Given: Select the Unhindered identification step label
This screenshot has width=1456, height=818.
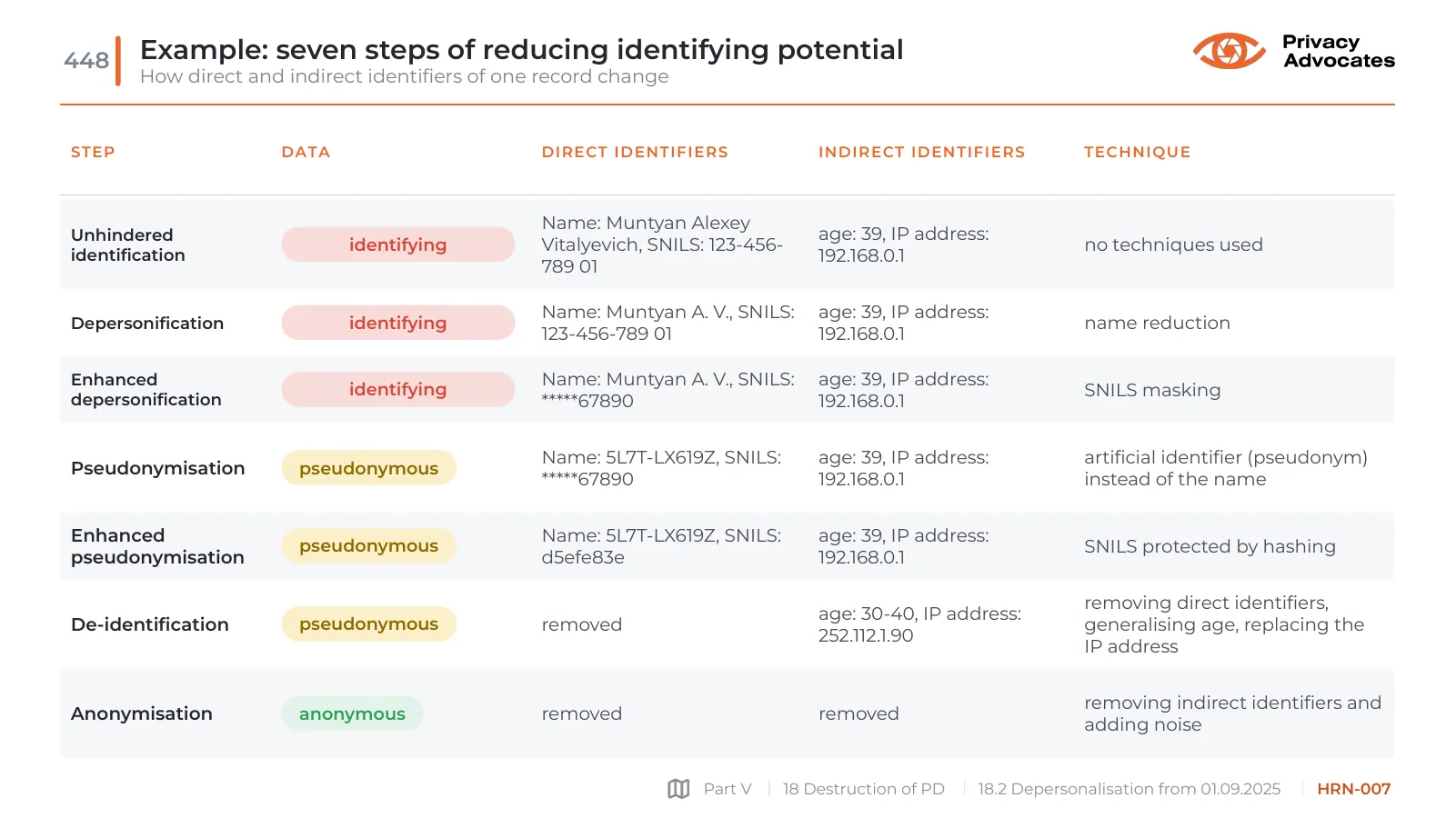Looking at the screenshot, I should 128,244.
